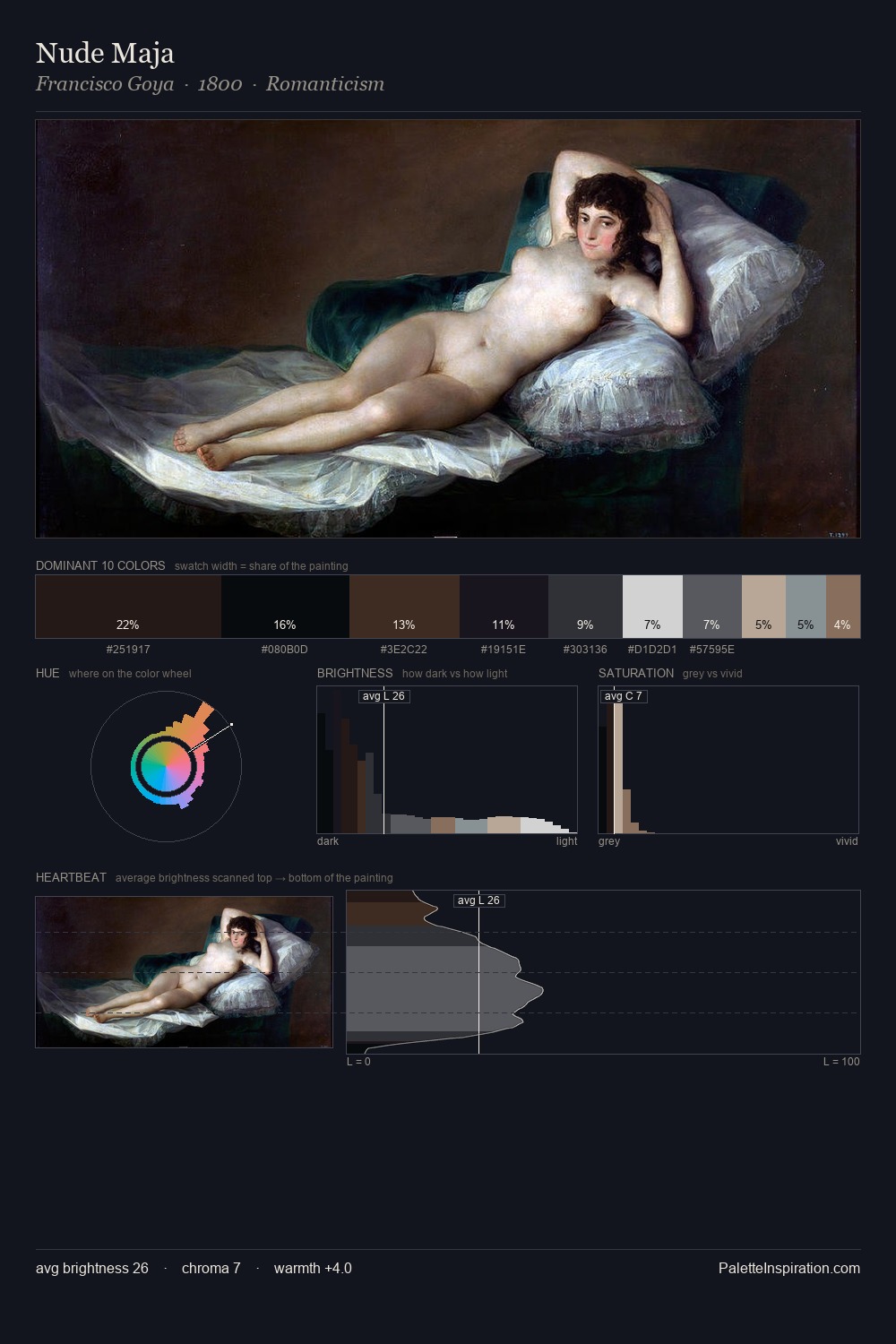Click the 'L = 0' axis label
The height and width of the screenshot is (1344, 896).
pos(358,1062)
